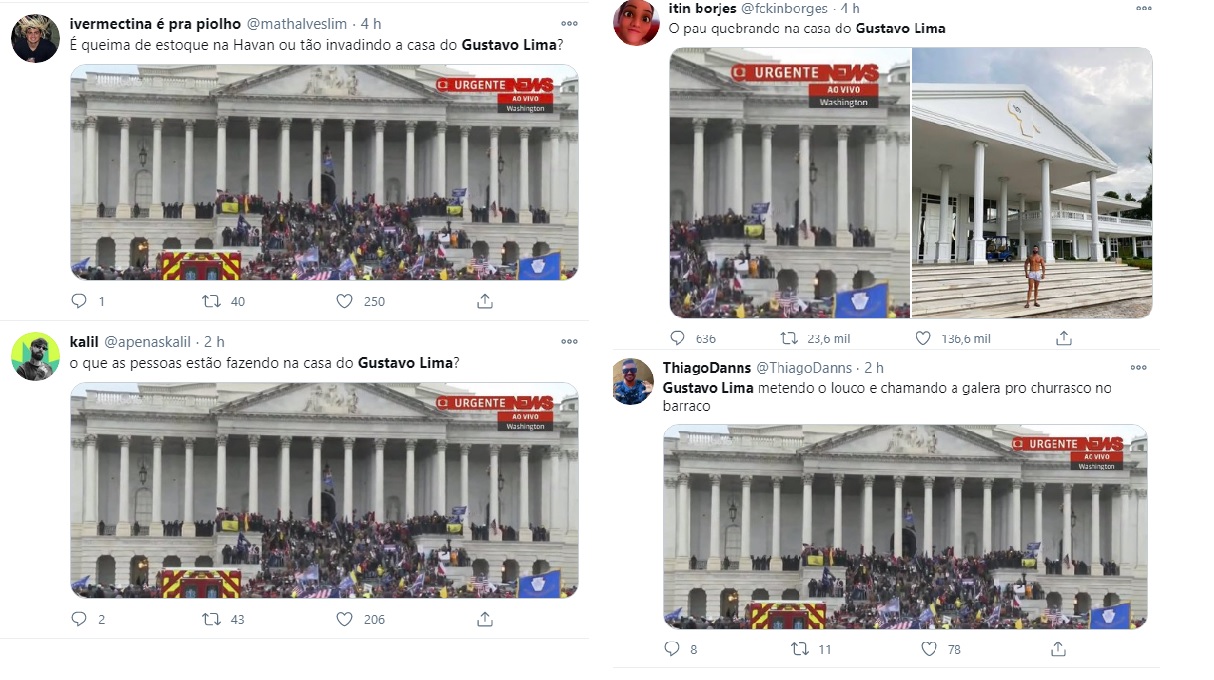Retweet the ivermectina é pra piolho tweet
The width and height of the screenshot is (1214, 680).
pos(211,300)
